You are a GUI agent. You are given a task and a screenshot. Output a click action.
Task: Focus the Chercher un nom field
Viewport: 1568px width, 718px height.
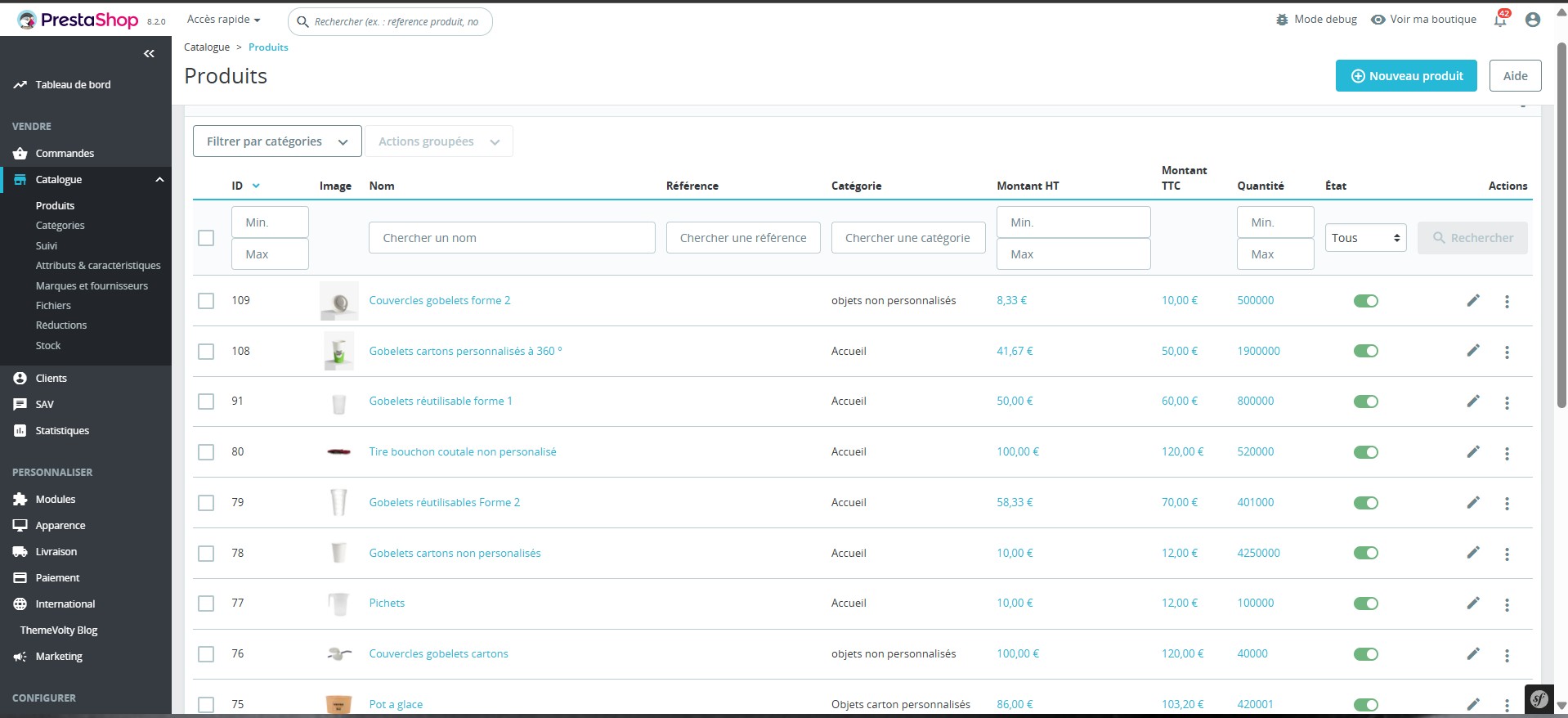(x=512, y=238)
